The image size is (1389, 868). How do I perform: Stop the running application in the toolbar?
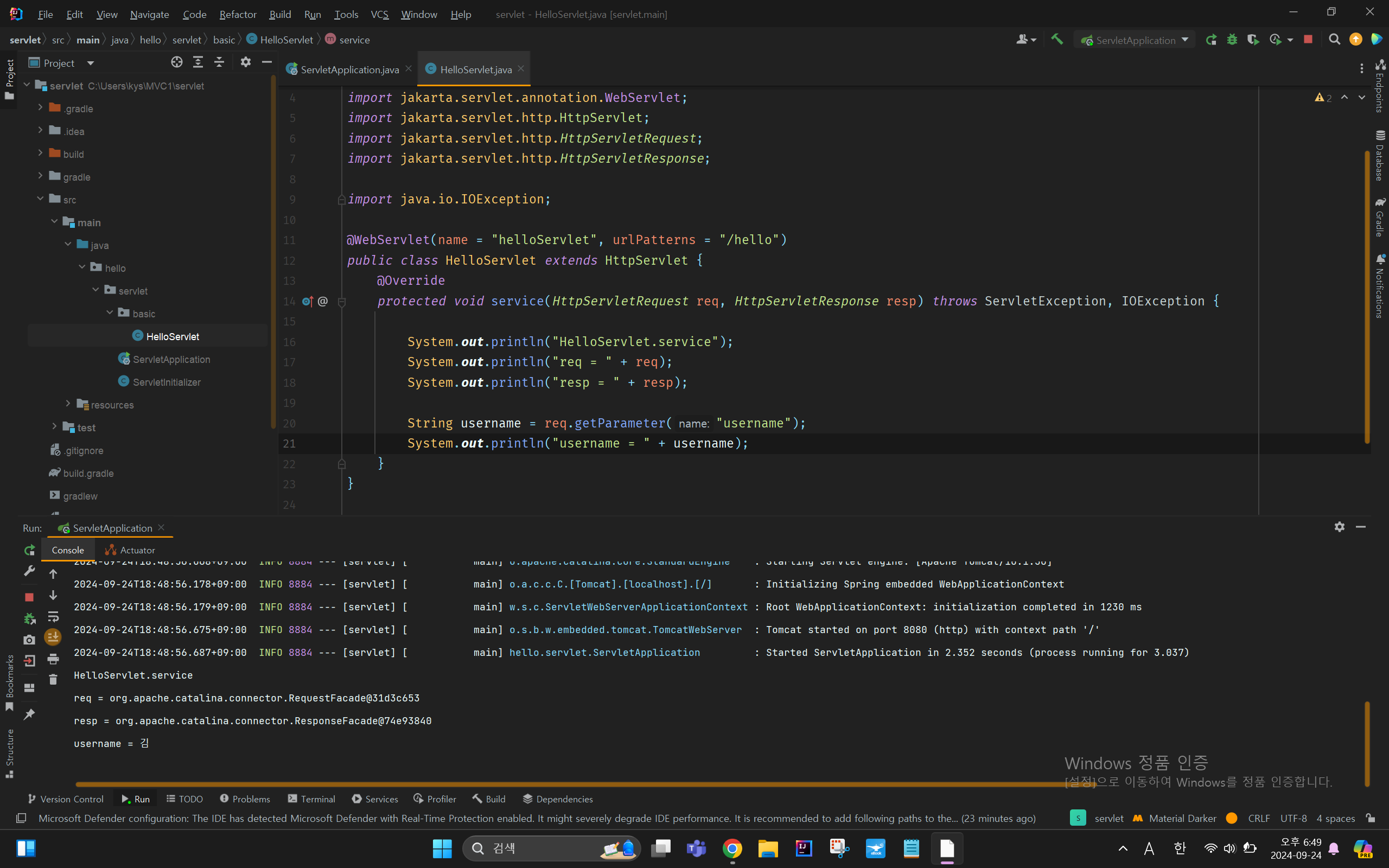click(1308, 40)
